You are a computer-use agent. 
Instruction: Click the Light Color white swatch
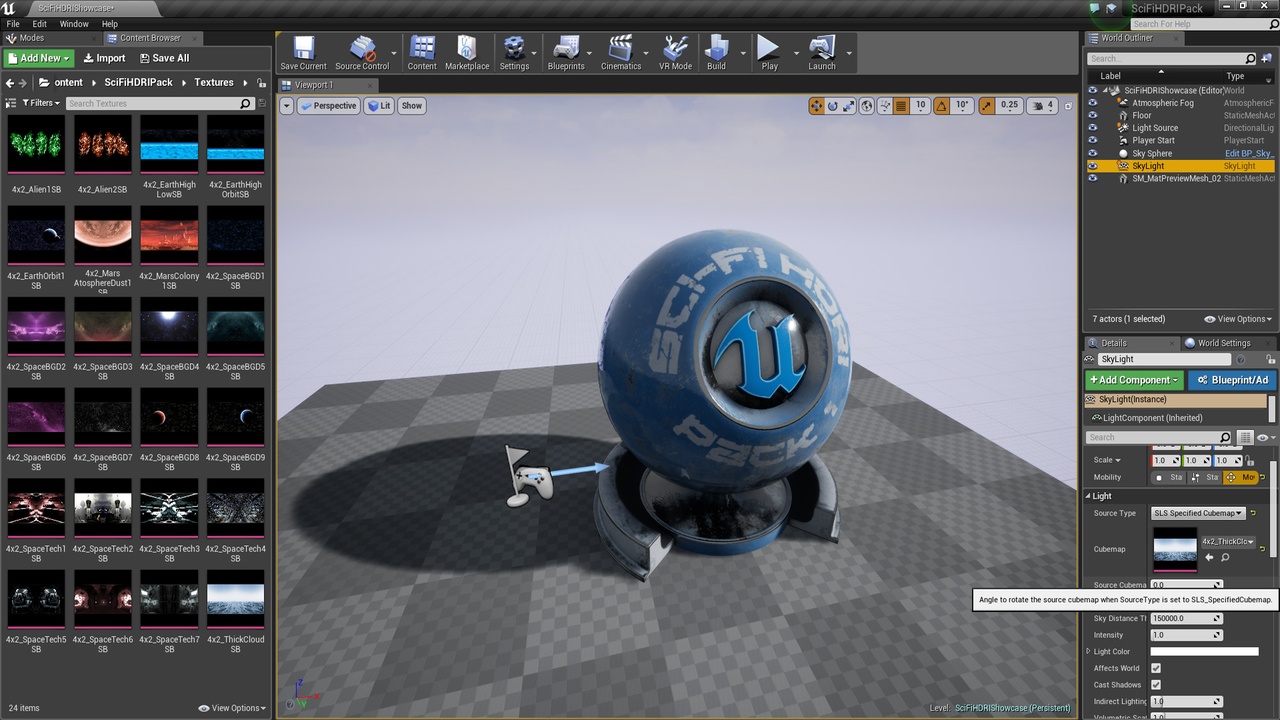[1204, 651]
